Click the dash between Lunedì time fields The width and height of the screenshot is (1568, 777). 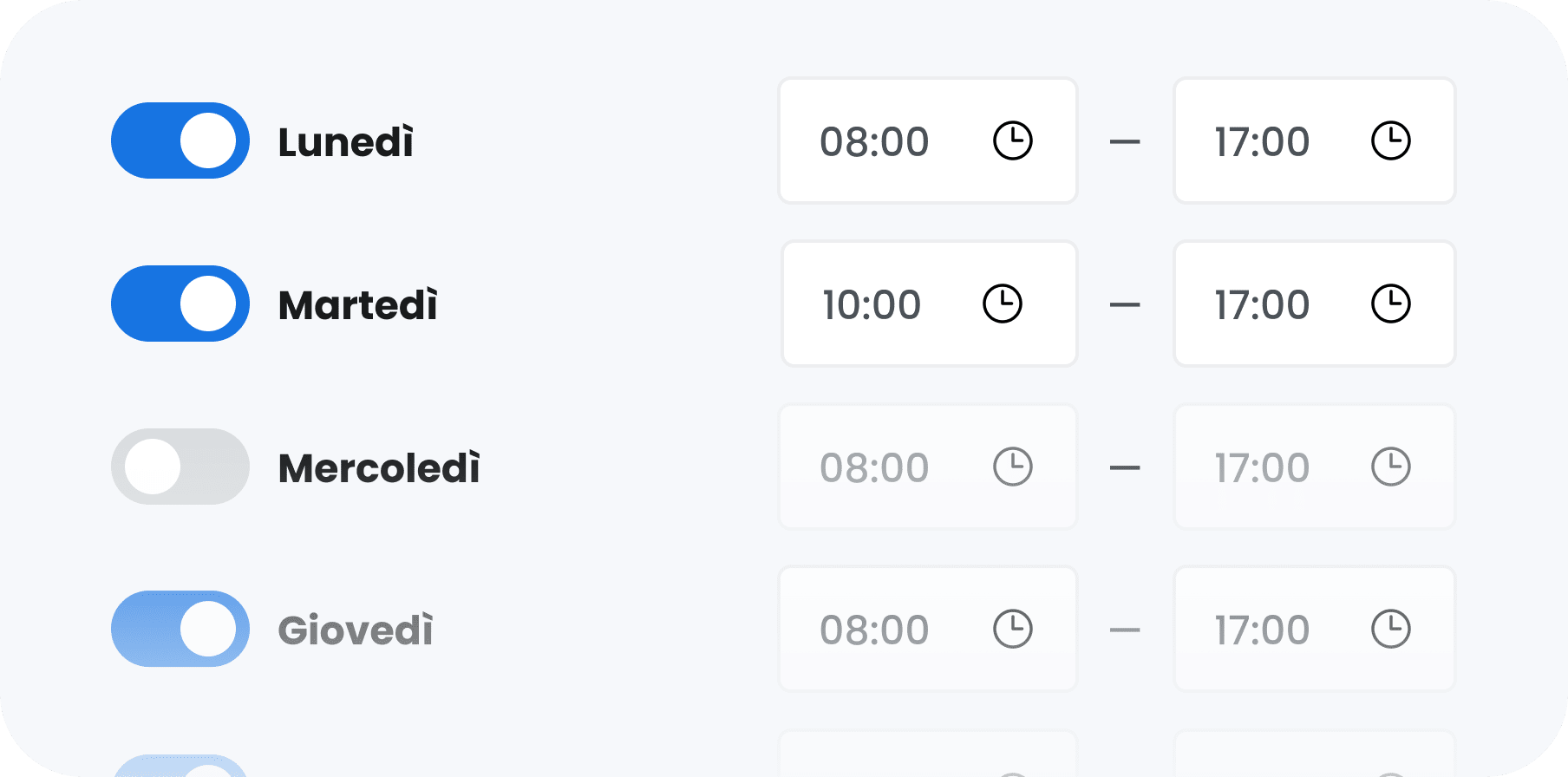pos(1125,140)
